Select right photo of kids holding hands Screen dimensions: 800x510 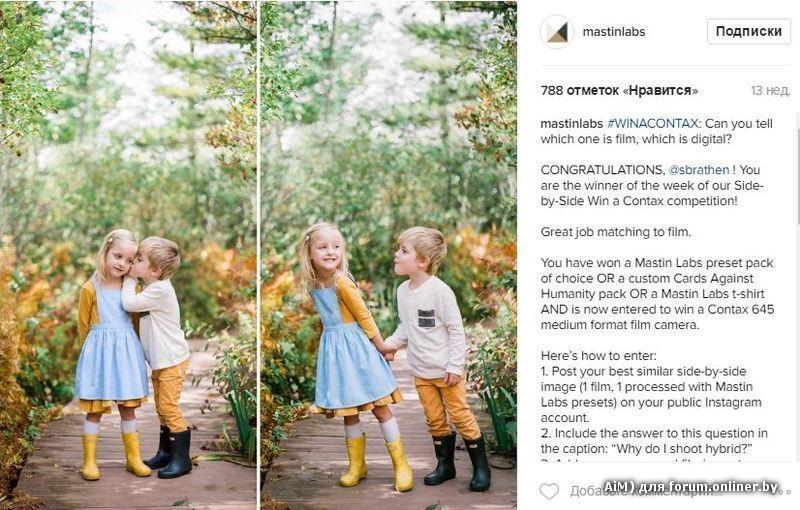pos(389,255)
